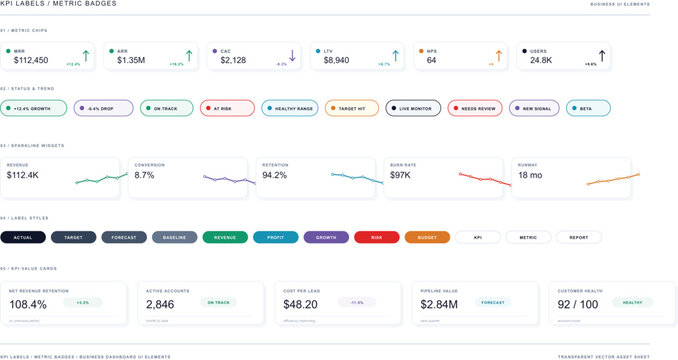Click the TARGET HIT badge
Image resolution: width=678 pixels, height=360 pixels.
352,108
